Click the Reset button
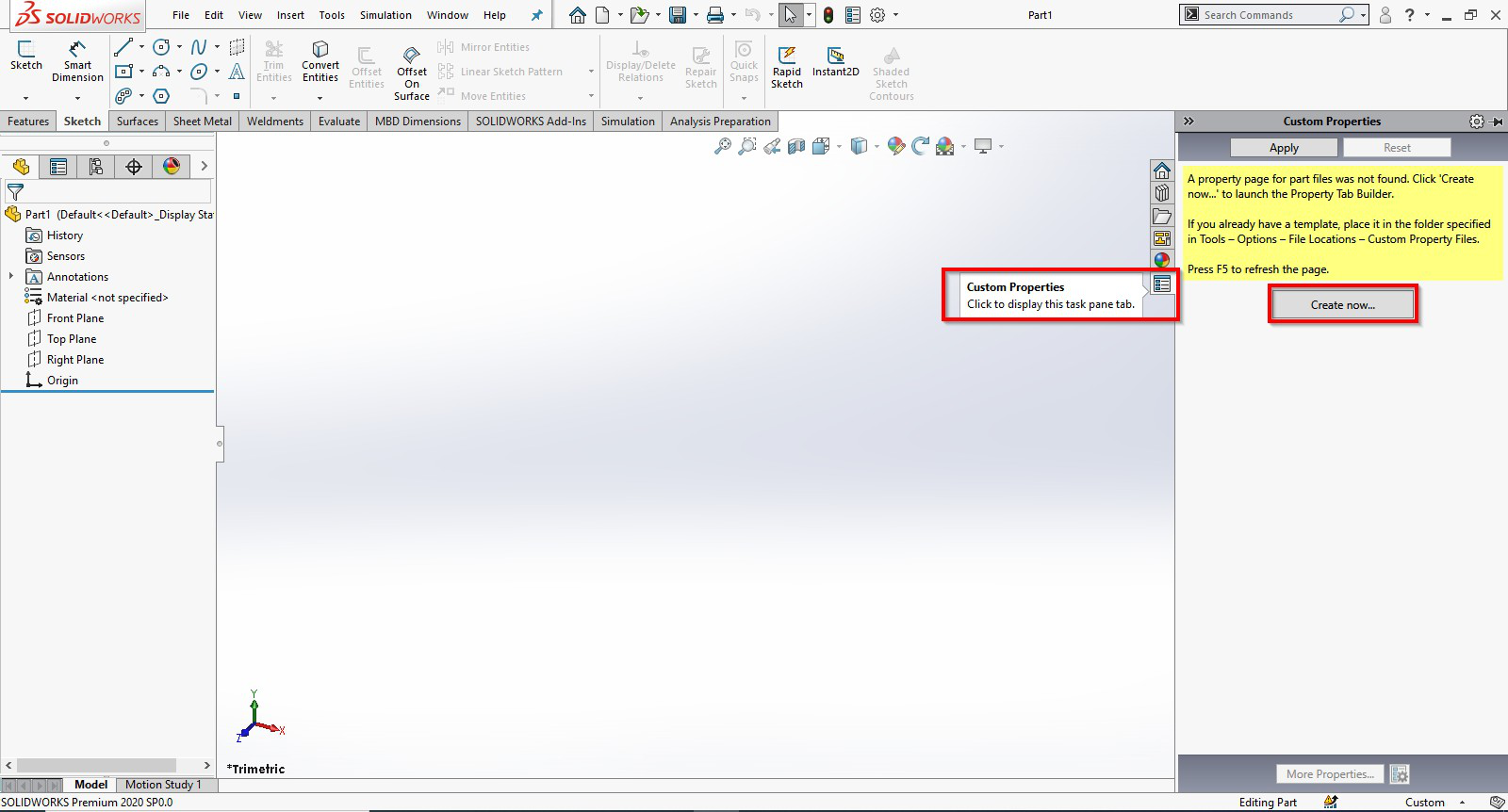 pyautogui.click(x=1397, y=148)
